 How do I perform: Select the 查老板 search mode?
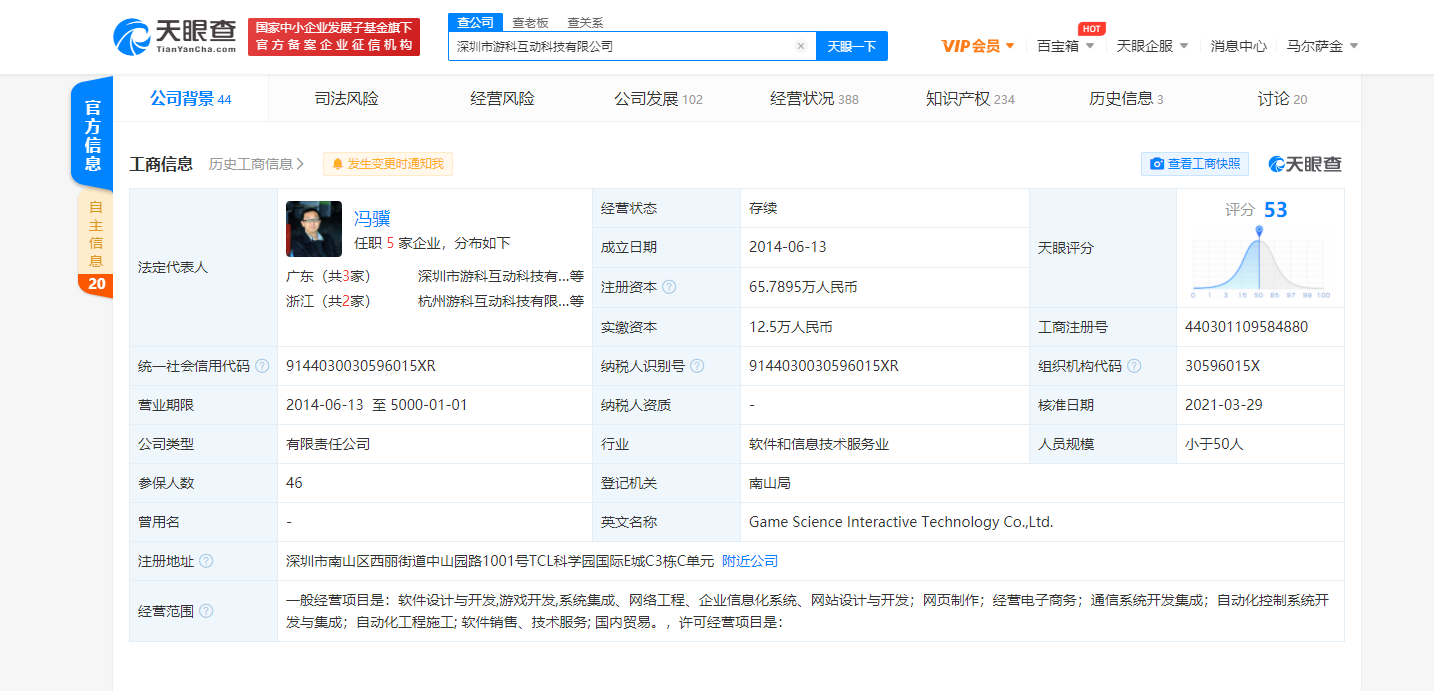529,22
